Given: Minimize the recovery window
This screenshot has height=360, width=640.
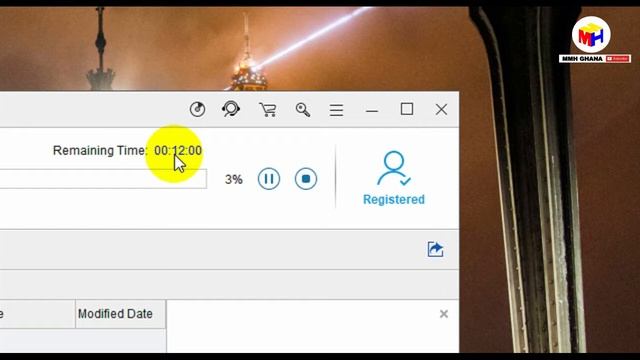Looking at the screenshot, I should click(372, 110).
